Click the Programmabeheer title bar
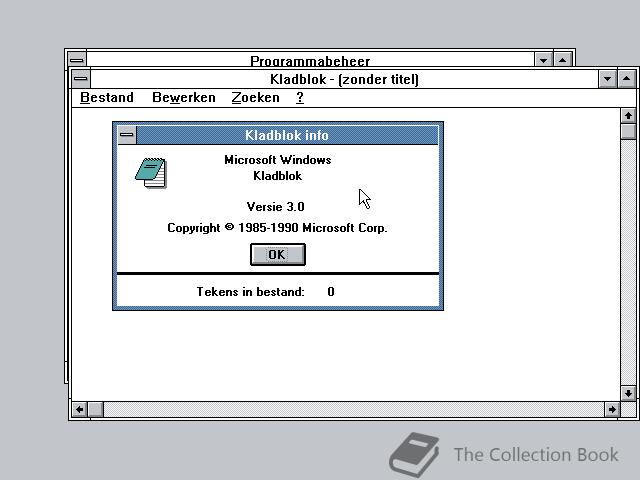This screenshot has width=640, height=480. click(310, 60)
